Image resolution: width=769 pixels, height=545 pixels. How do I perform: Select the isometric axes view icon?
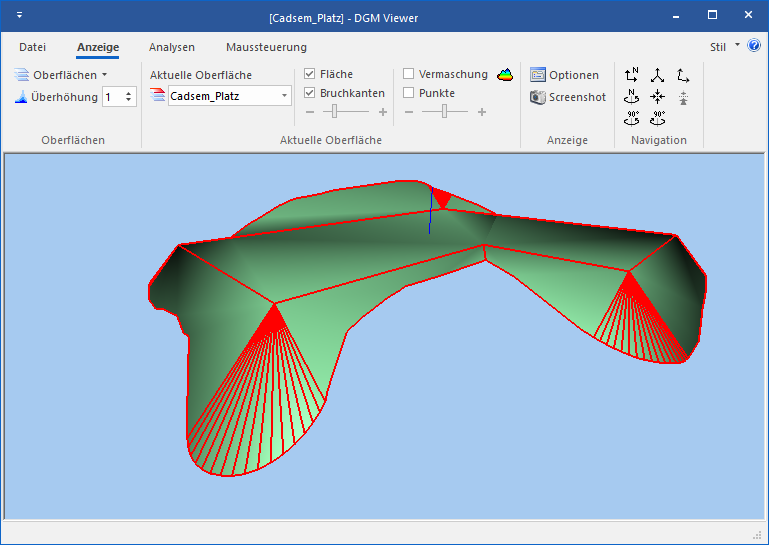pyautogui.click(x=657, y=75)
